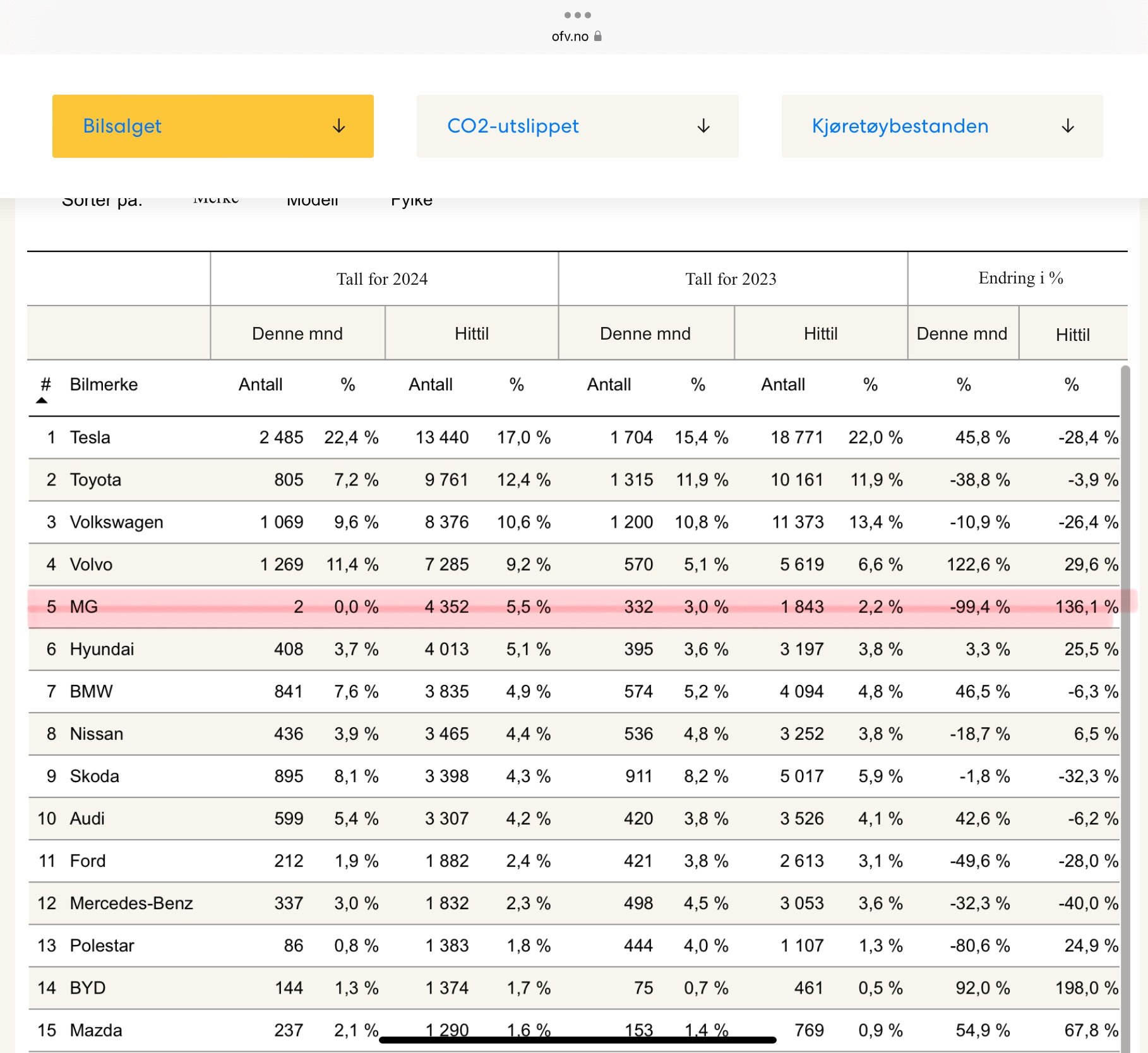The width and height of the screenshot is (1148, 1053).
Task: Select the Bilsalget tab label
Action: coord(122,126)
